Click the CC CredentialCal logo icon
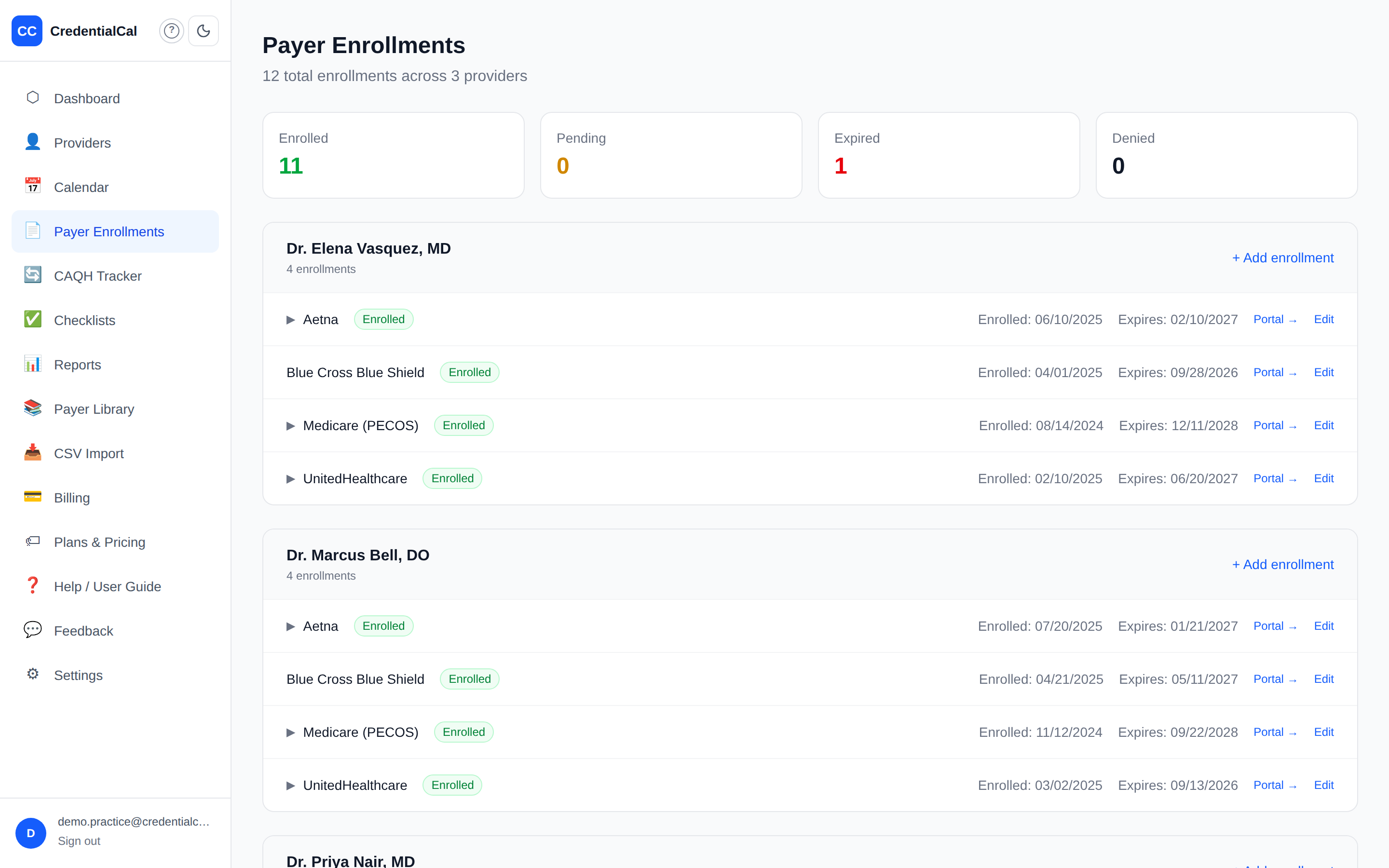This screenshot has height=868, width=1389. point(27,31)
